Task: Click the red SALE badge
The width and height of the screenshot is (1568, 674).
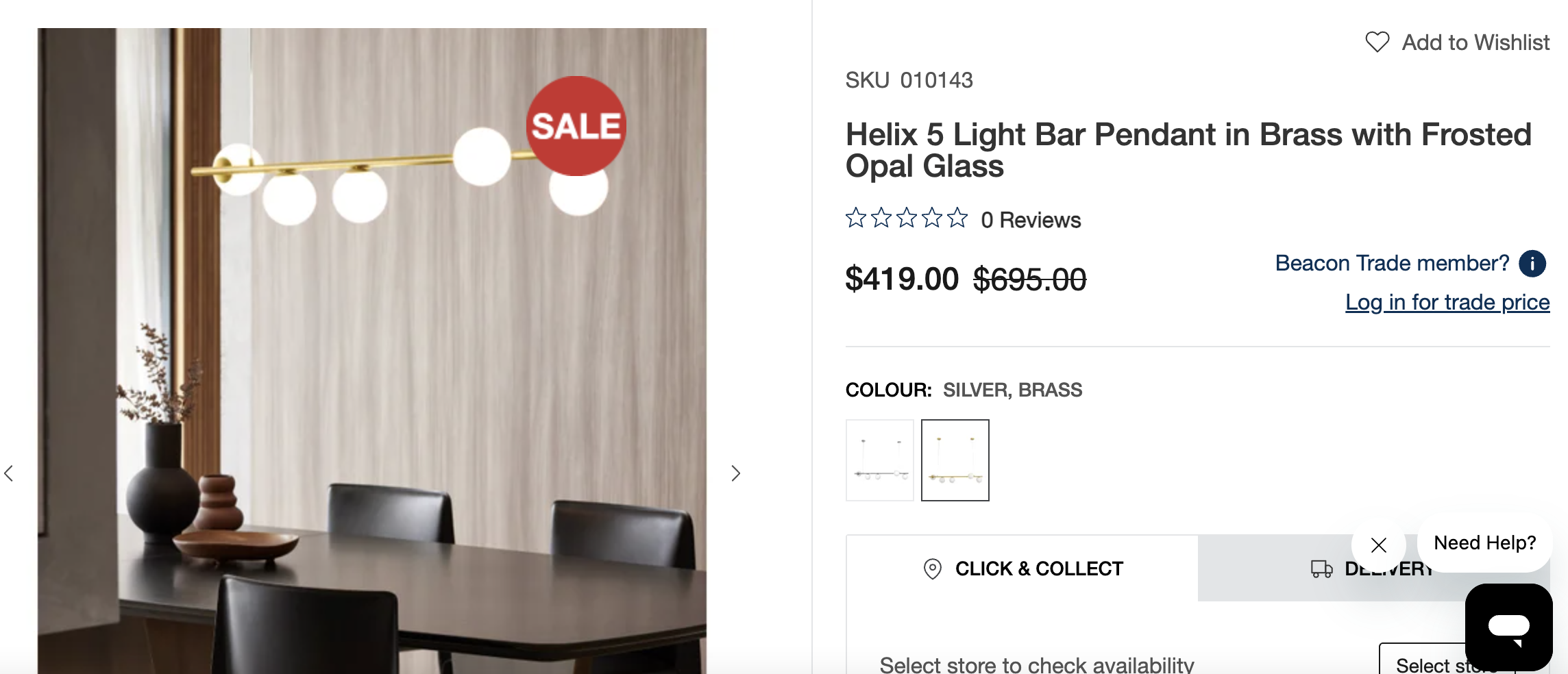Action: click(x=576, y=126)
